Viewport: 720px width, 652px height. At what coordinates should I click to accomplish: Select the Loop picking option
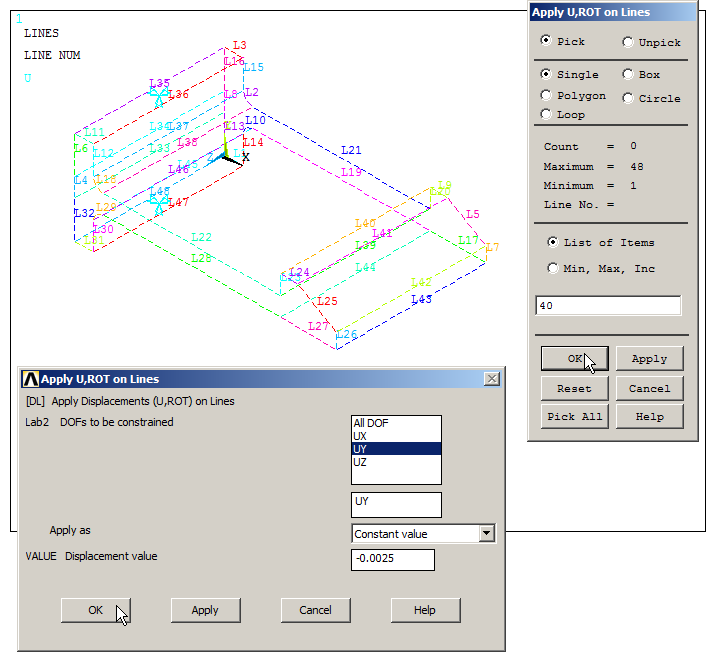[546, 114]
